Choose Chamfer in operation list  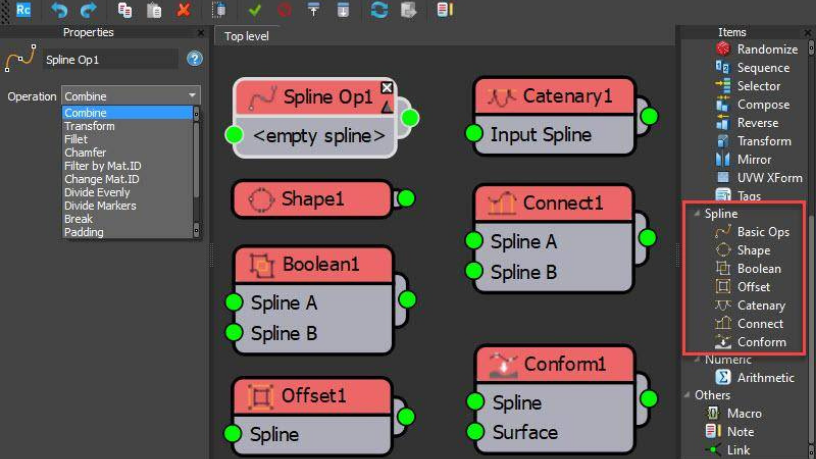pyautogui.click(x=127, y=152)
